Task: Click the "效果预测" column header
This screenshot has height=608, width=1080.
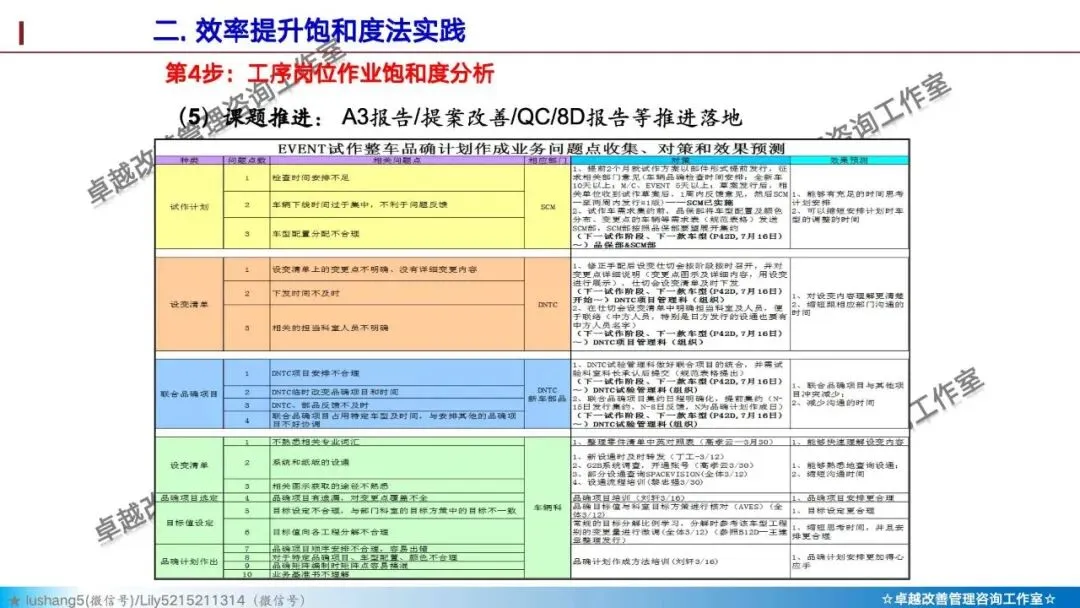Action: (849, 160)
